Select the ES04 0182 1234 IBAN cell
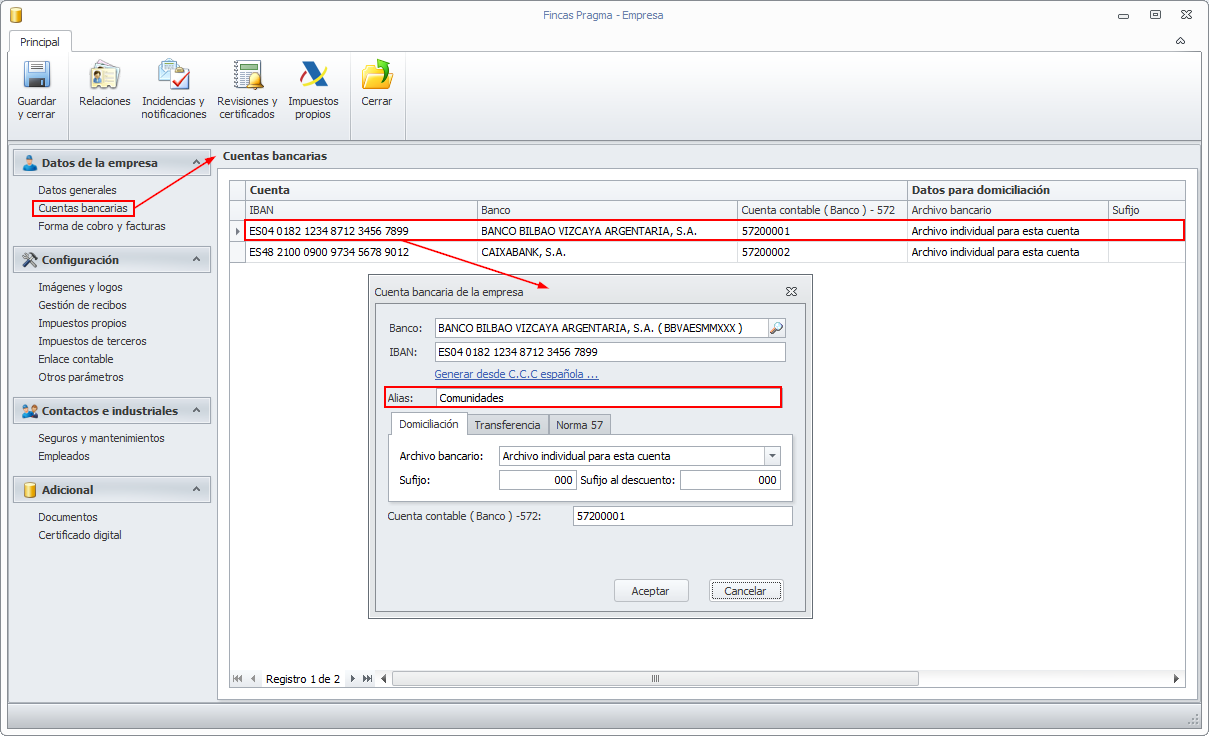Viewport: 1209px width, 736px height. coord(361,231)
